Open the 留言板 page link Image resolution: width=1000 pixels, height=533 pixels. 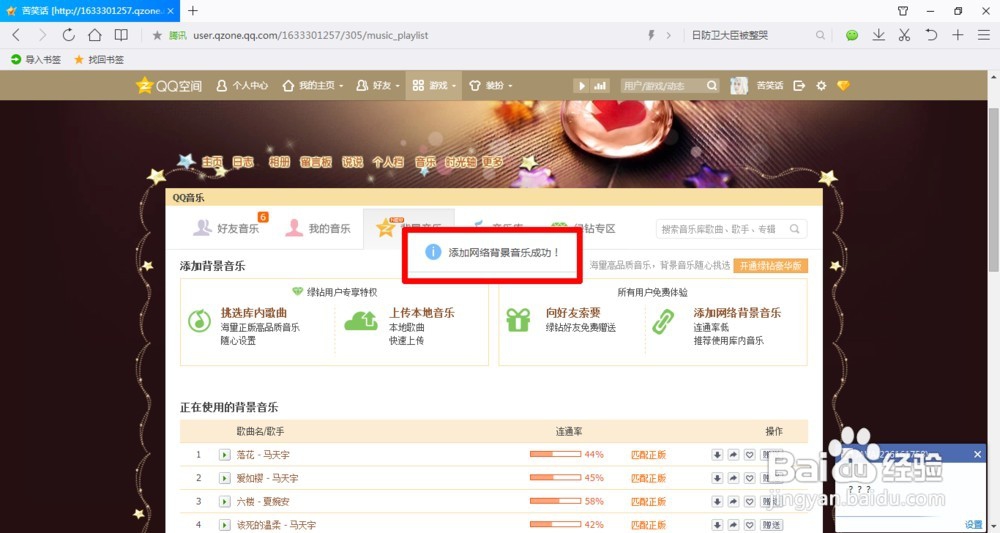316,162
